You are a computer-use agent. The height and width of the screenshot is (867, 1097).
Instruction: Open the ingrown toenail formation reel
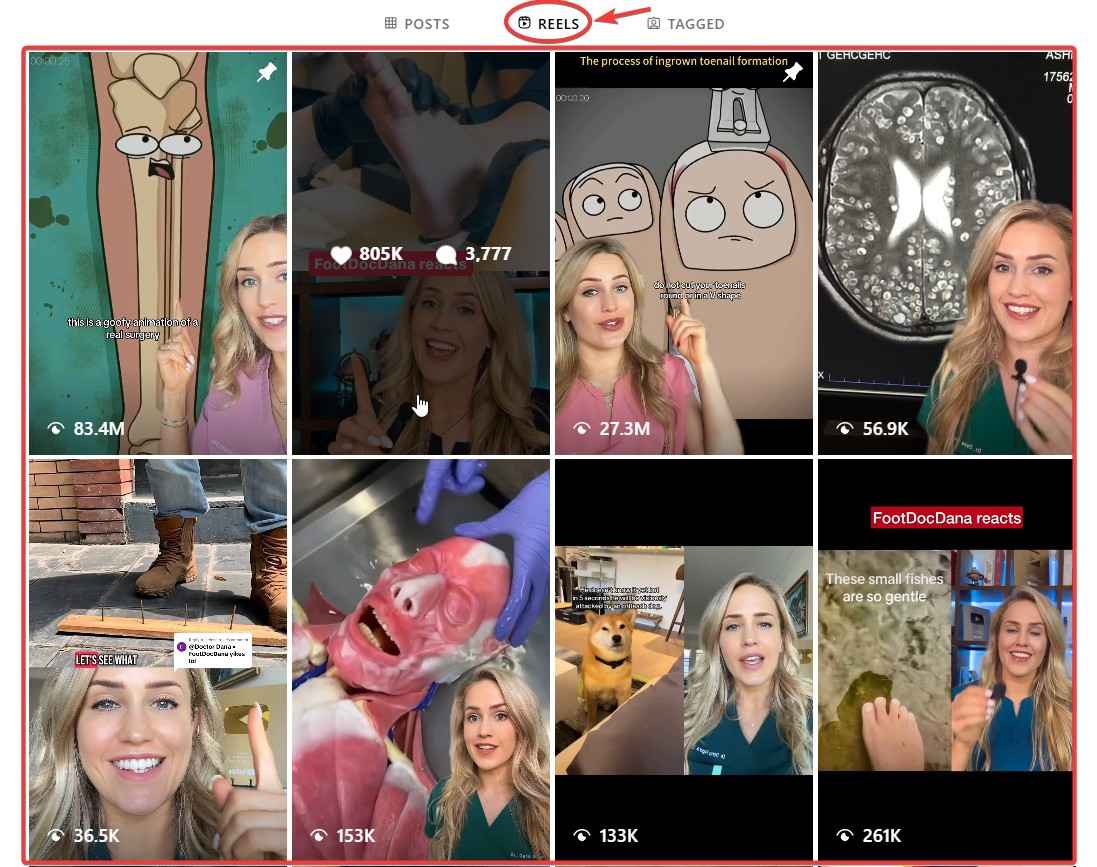point(683,250)
